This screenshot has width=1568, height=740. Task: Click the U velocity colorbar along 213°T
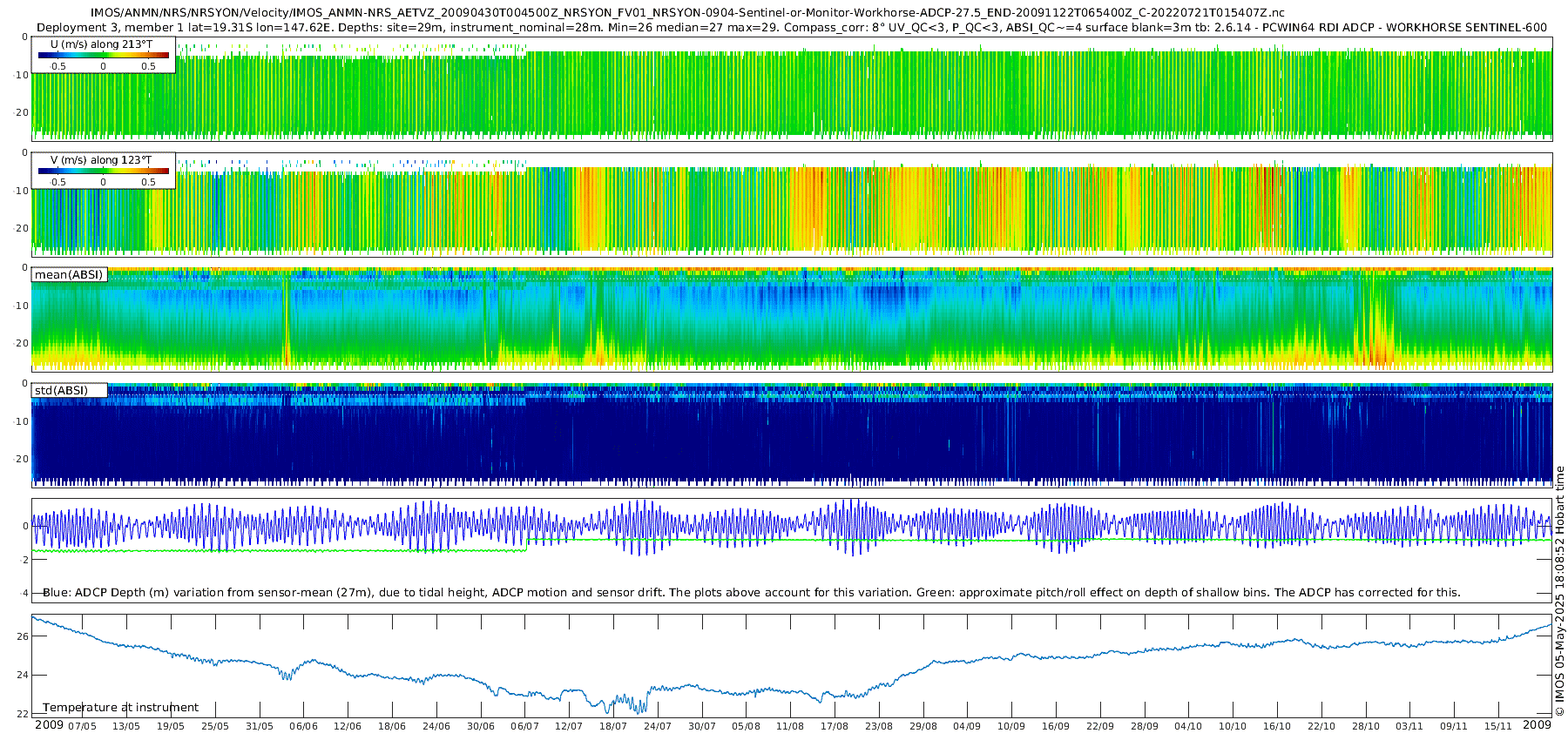[103, 56]
